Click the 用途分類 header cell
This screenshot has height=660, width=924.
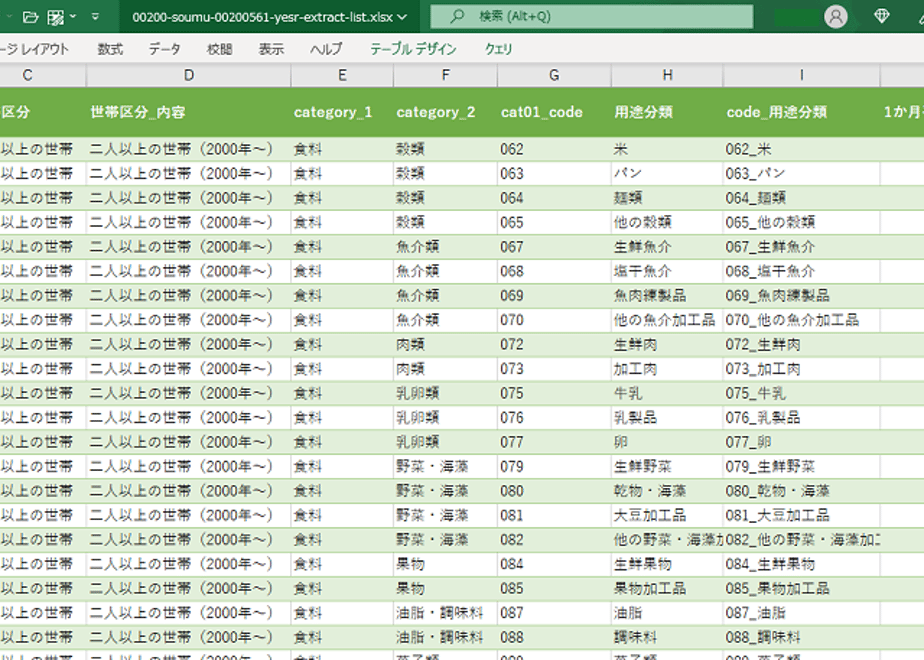coord(667,112)
